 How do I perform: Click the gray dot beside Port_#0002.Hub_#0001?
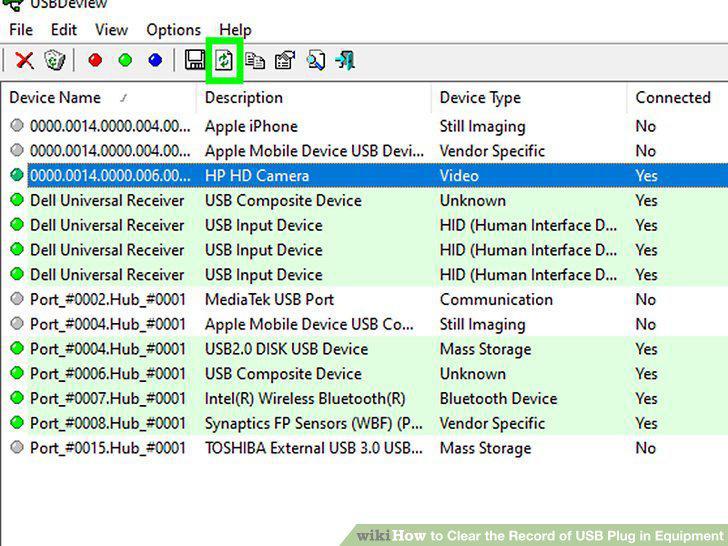(17, 299)
